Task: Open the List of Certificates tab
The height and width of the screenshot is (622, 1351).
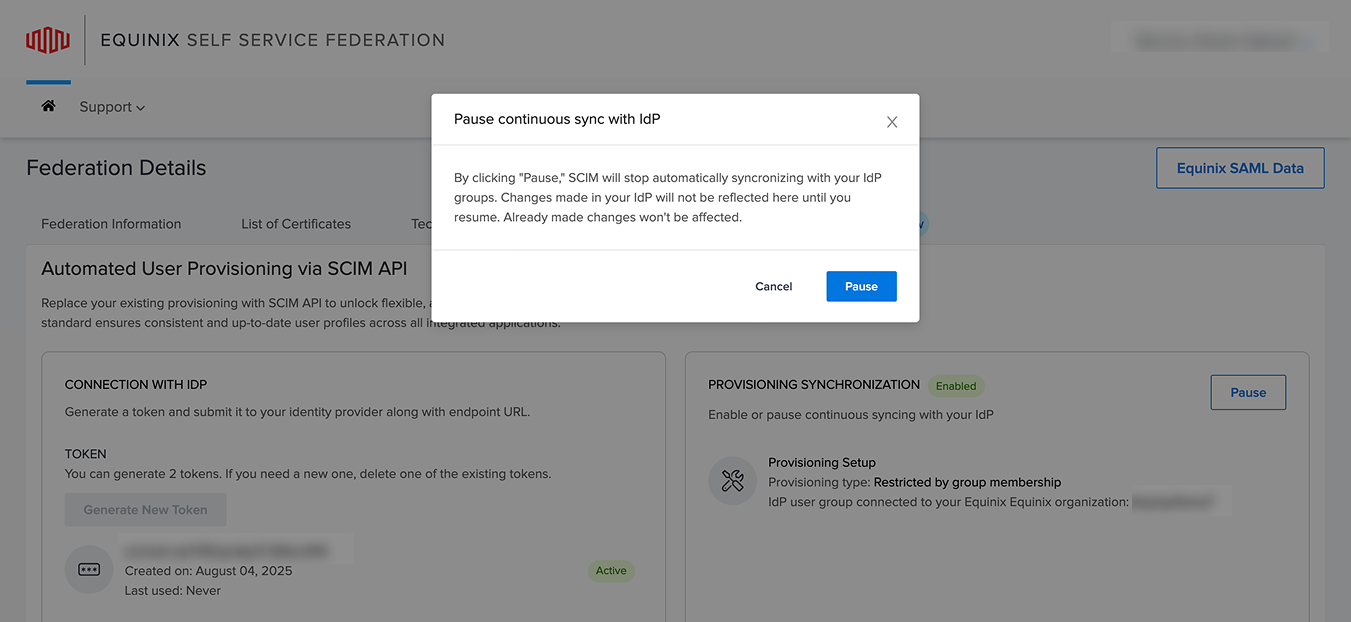Action: pyautogui.click(x=296, y=224)
